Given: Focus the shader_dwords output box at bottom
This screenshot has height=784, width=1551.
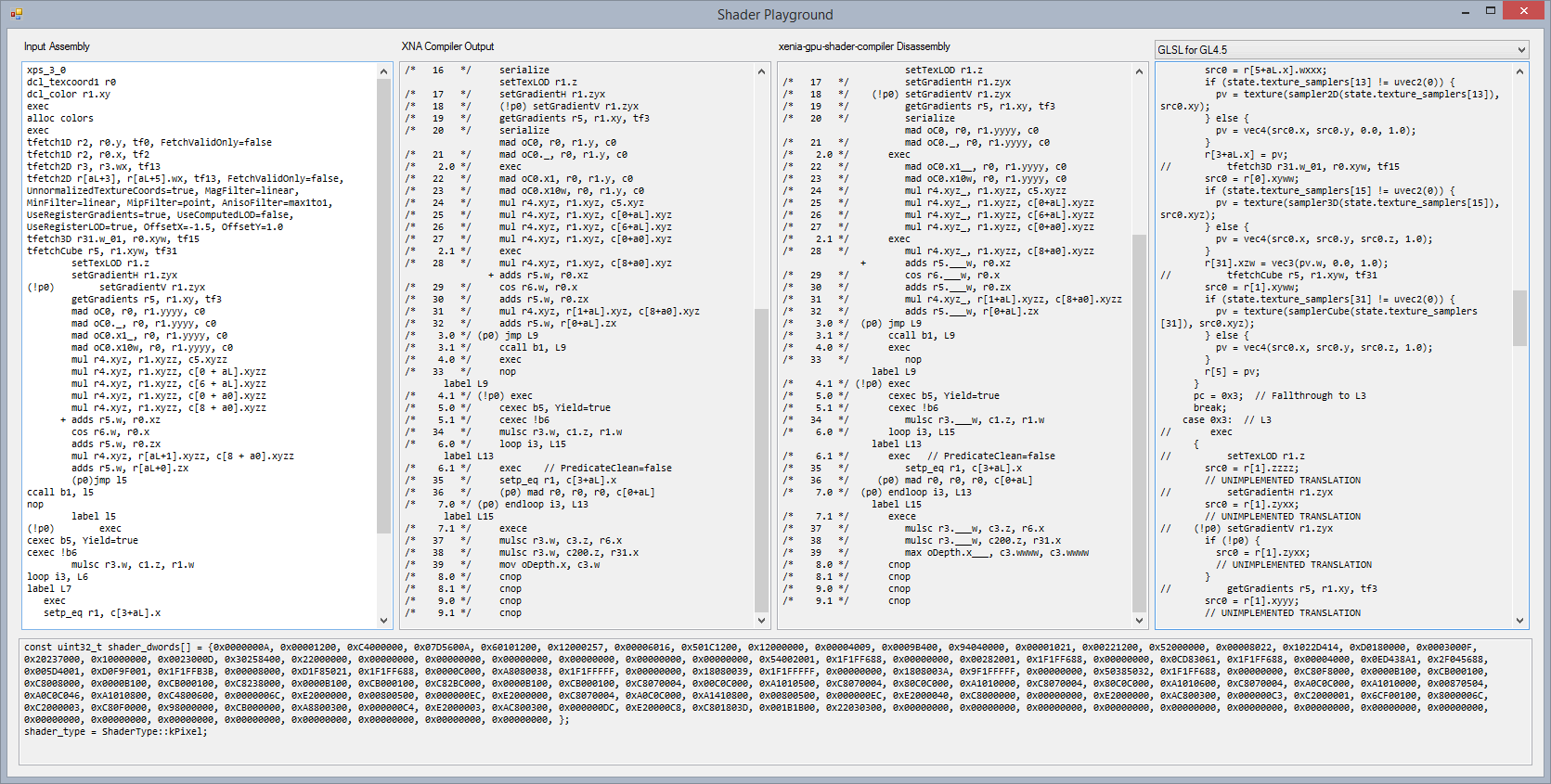Looking at the screenshot, I should (x=743, y=747).
